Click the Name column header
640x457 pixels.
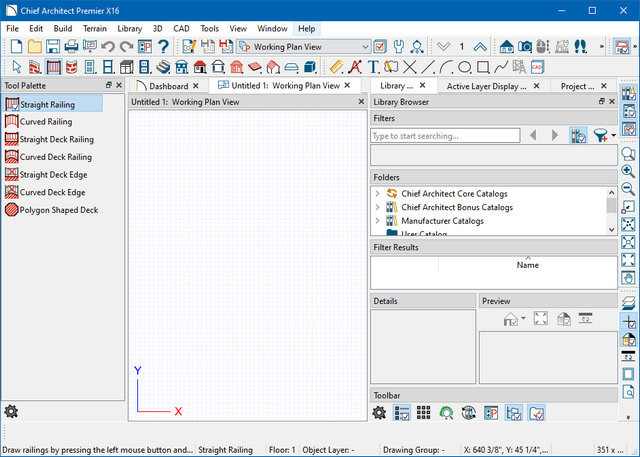coord(527,265)
